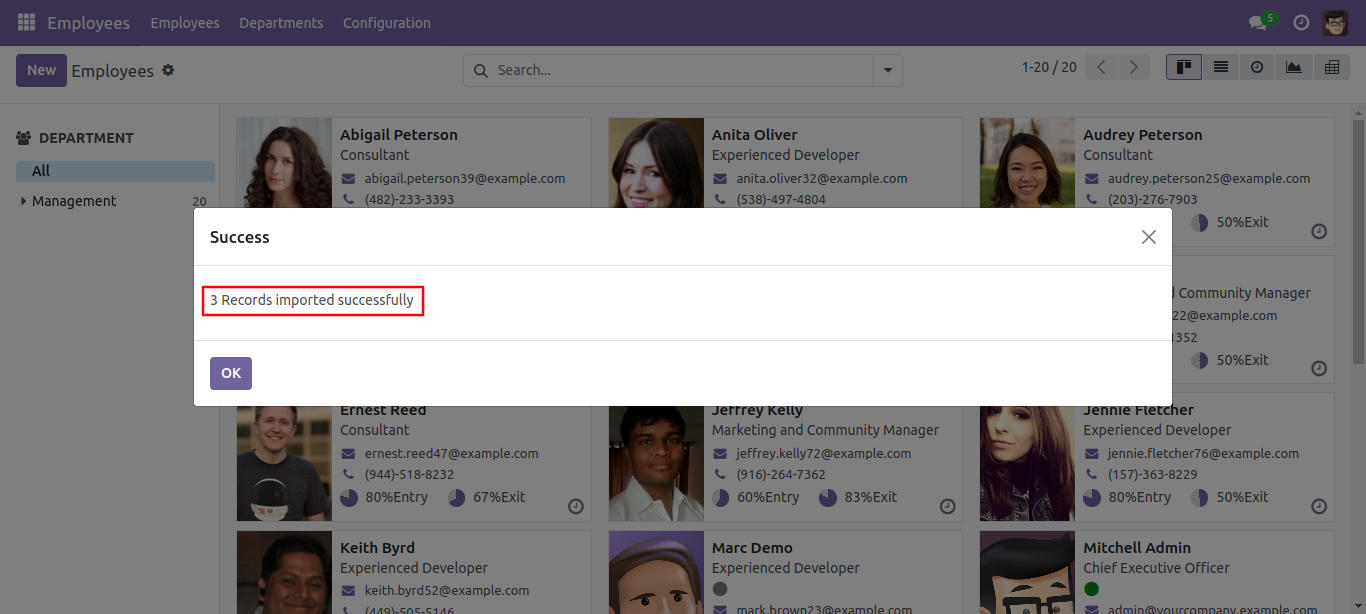1366x614 pixels.
Task: Open the messages conversation icon
Action: (1258, 23)
